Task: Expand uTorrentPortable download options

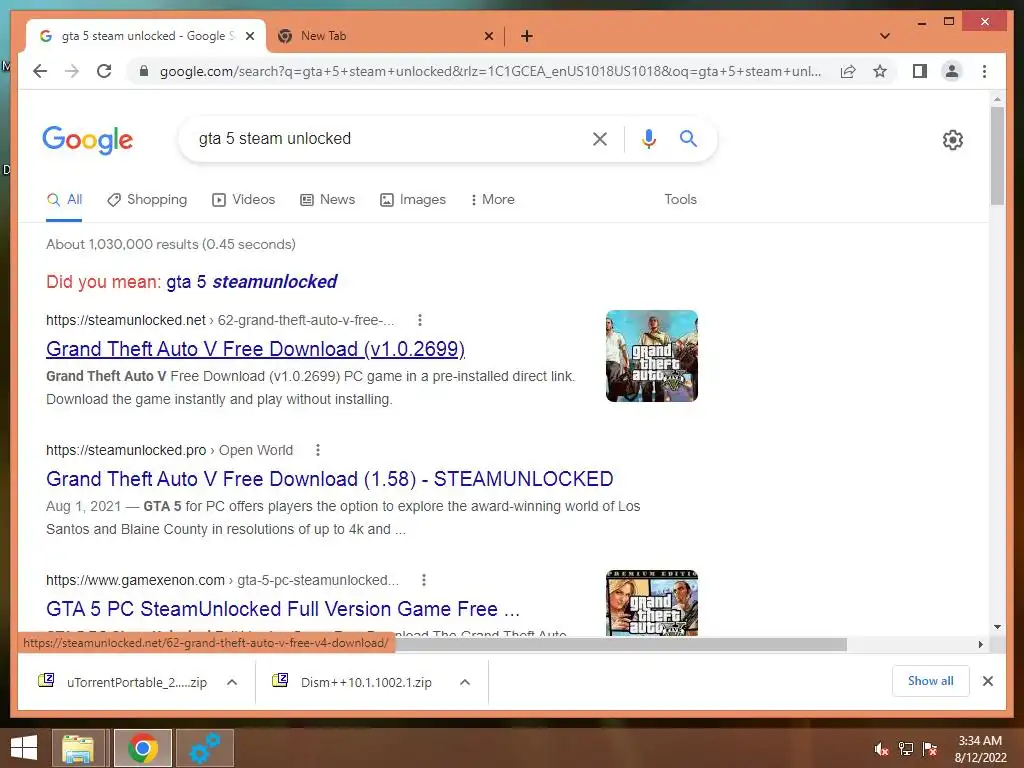Action: 232,682
